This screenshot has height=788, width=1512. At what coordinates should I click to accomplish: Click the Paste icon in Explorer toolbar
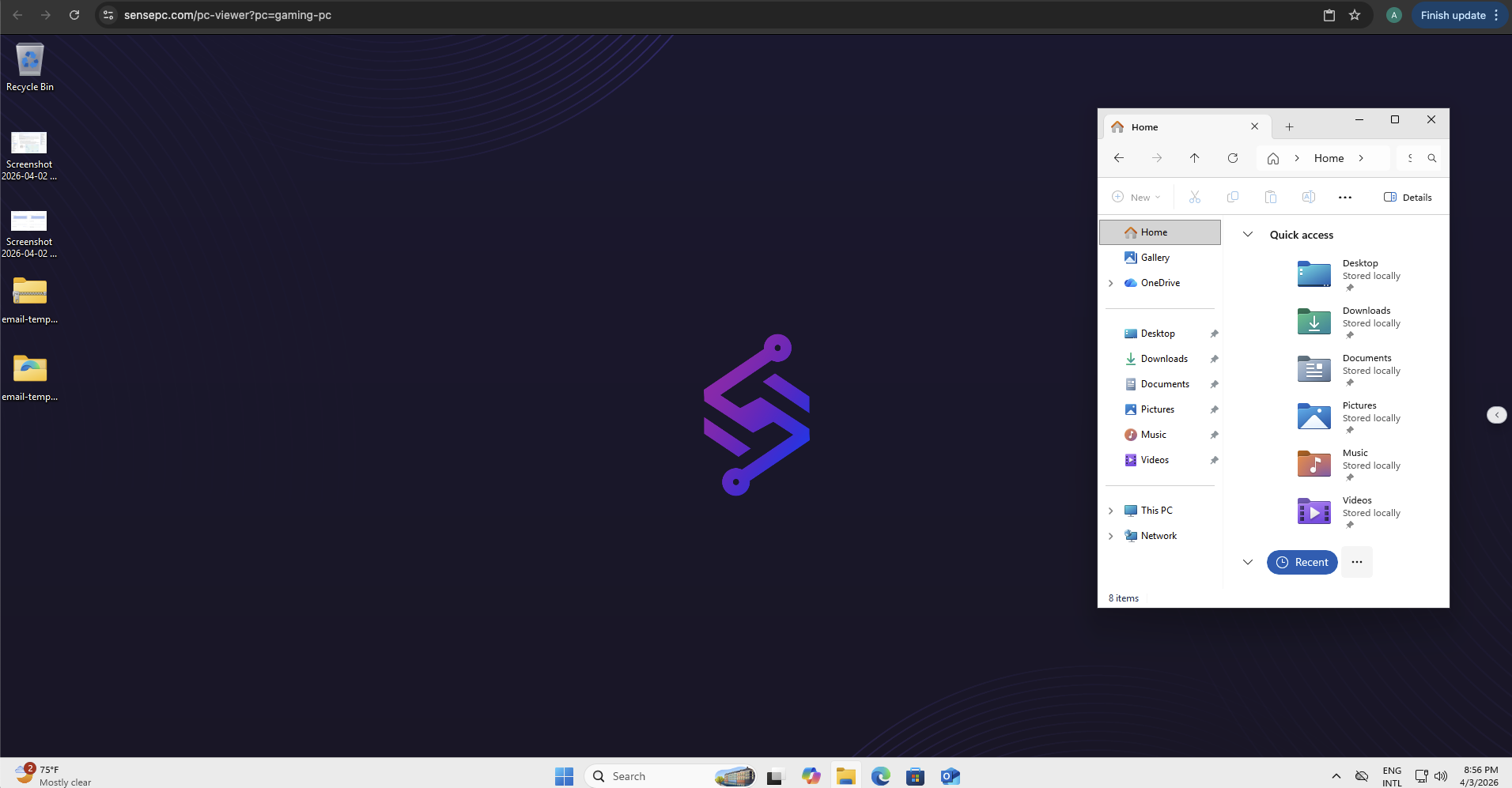tap(1271, 197)
